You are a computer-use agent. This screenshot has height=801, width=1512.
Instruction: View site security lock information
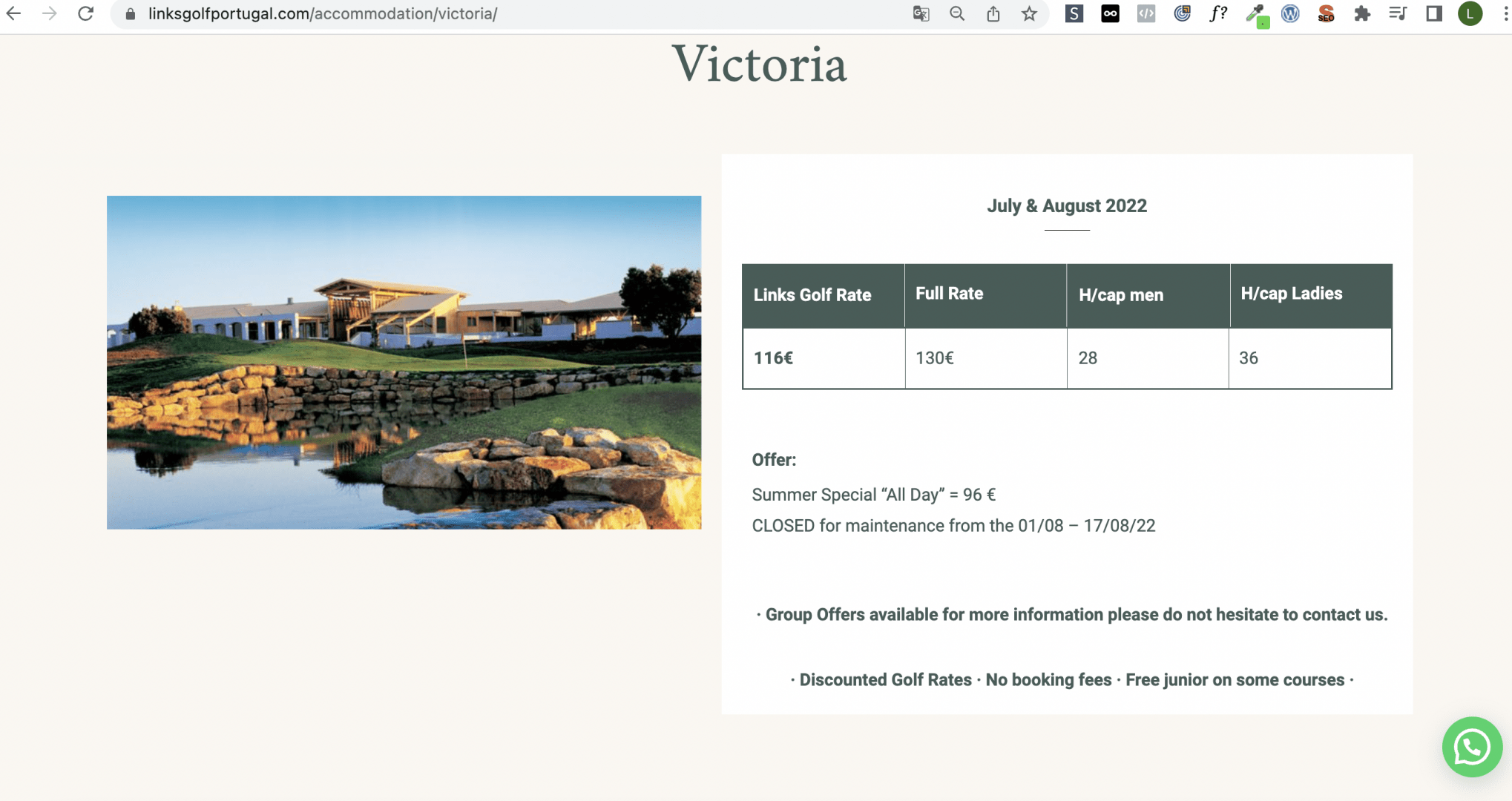tap(131, 14)
